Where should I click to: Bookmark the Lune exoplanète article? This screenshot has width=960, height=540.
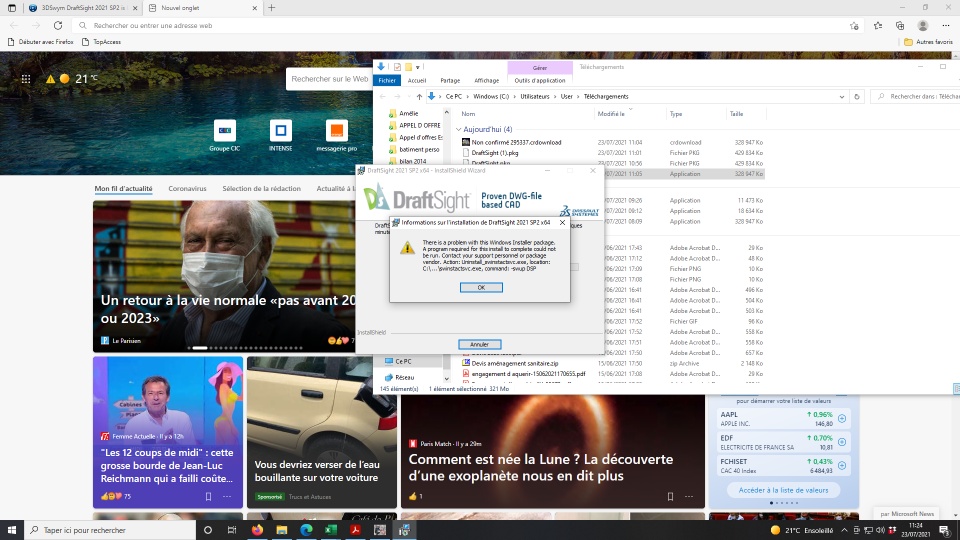pos(670,497)
